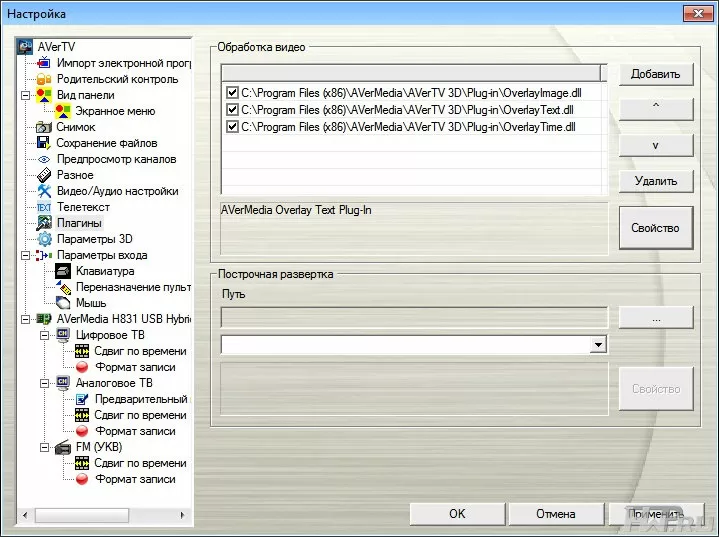Collapse the Аналоговое ТВ tree node
719x537 pixels.
pos(44,383)
